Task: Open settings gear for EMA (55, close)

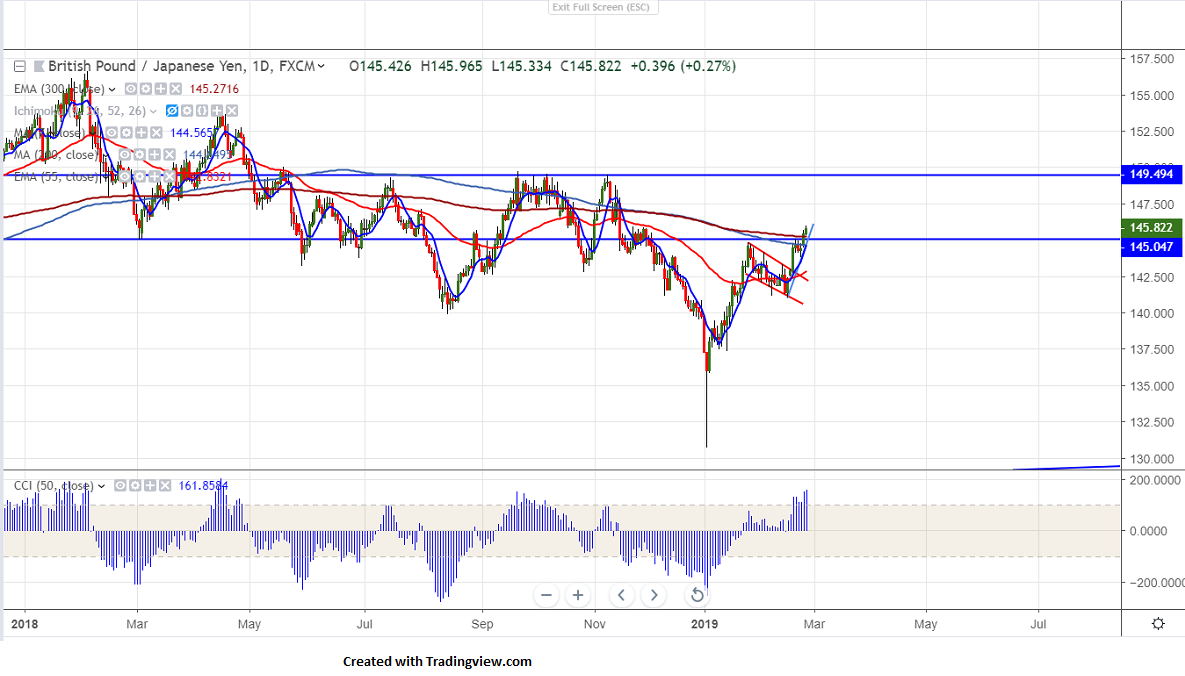Action: (140, 176)
